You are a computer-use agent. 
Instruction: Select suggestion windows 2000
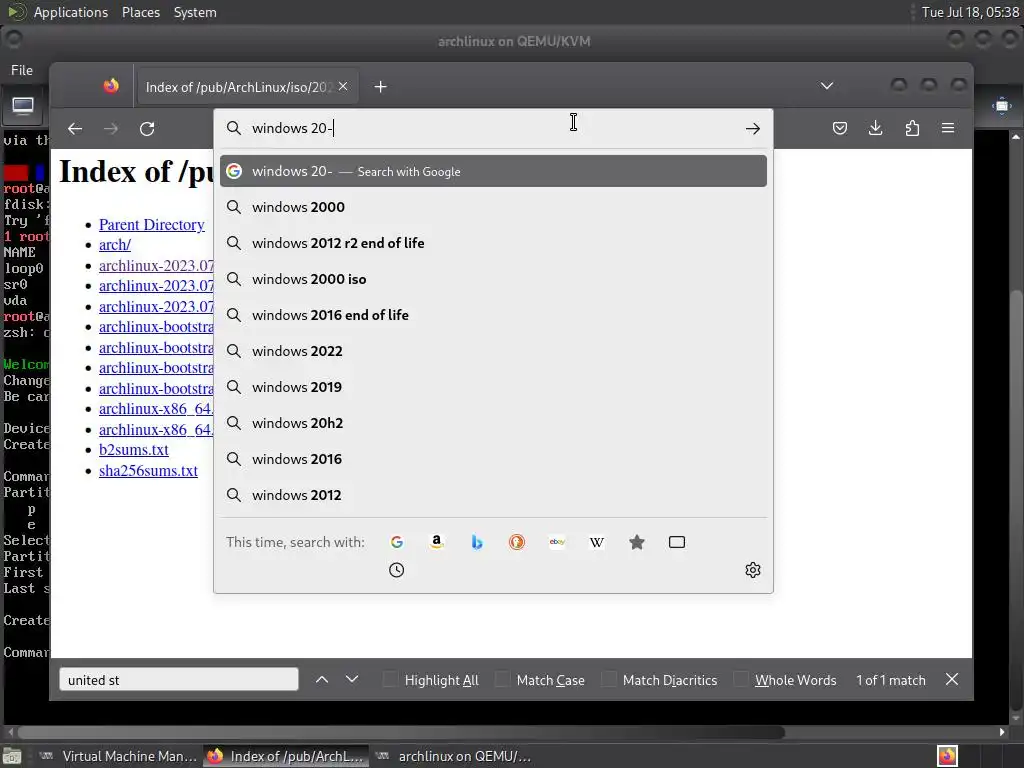[x=493, y=207]
